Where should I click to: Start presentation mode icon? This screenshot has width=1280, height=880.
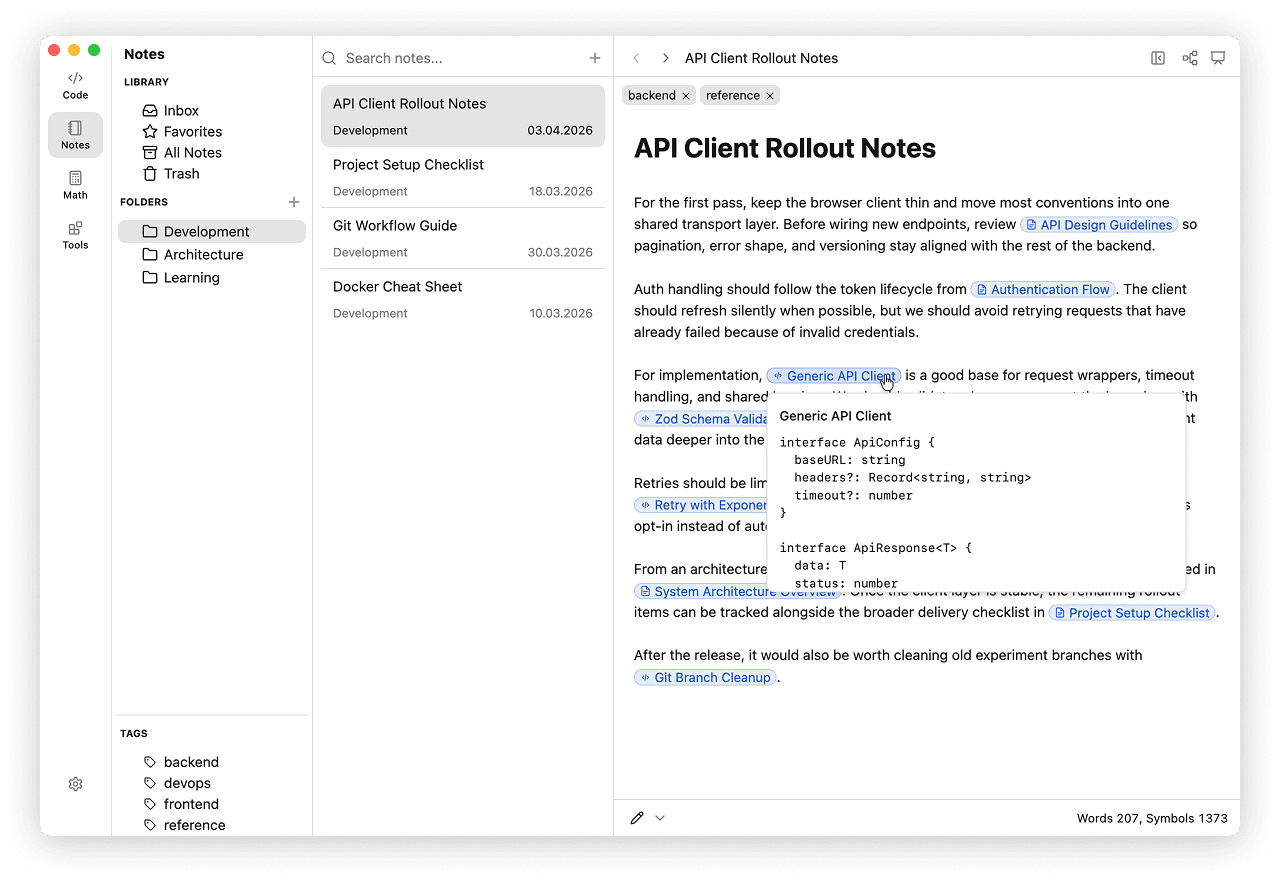1218,58
